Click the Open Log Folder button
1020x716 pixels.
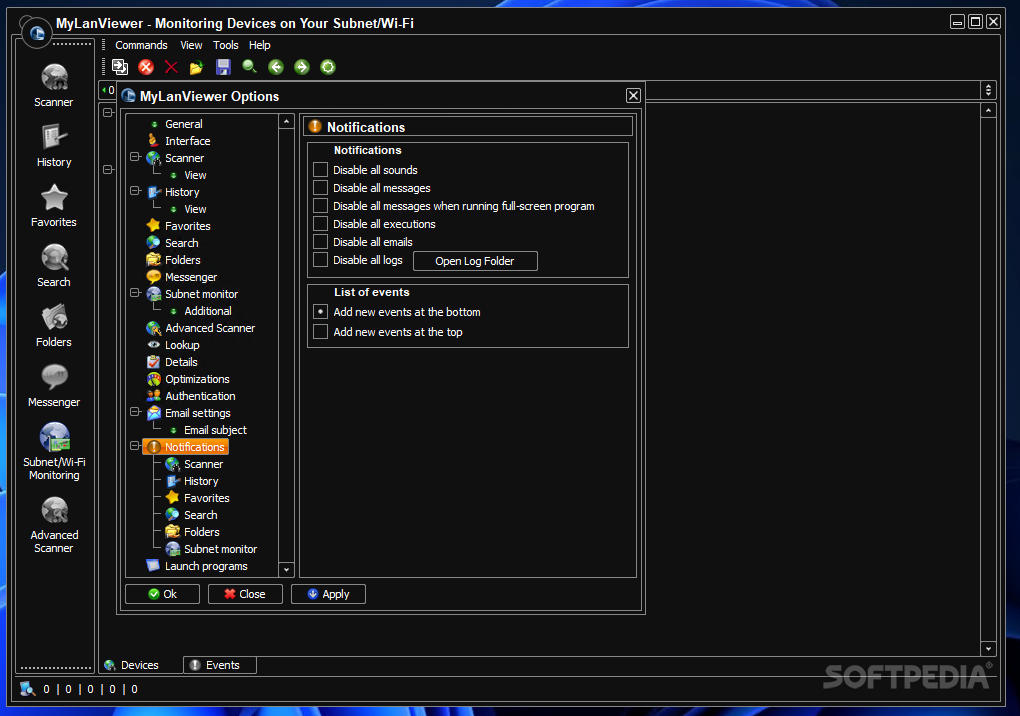coord(475,261)
